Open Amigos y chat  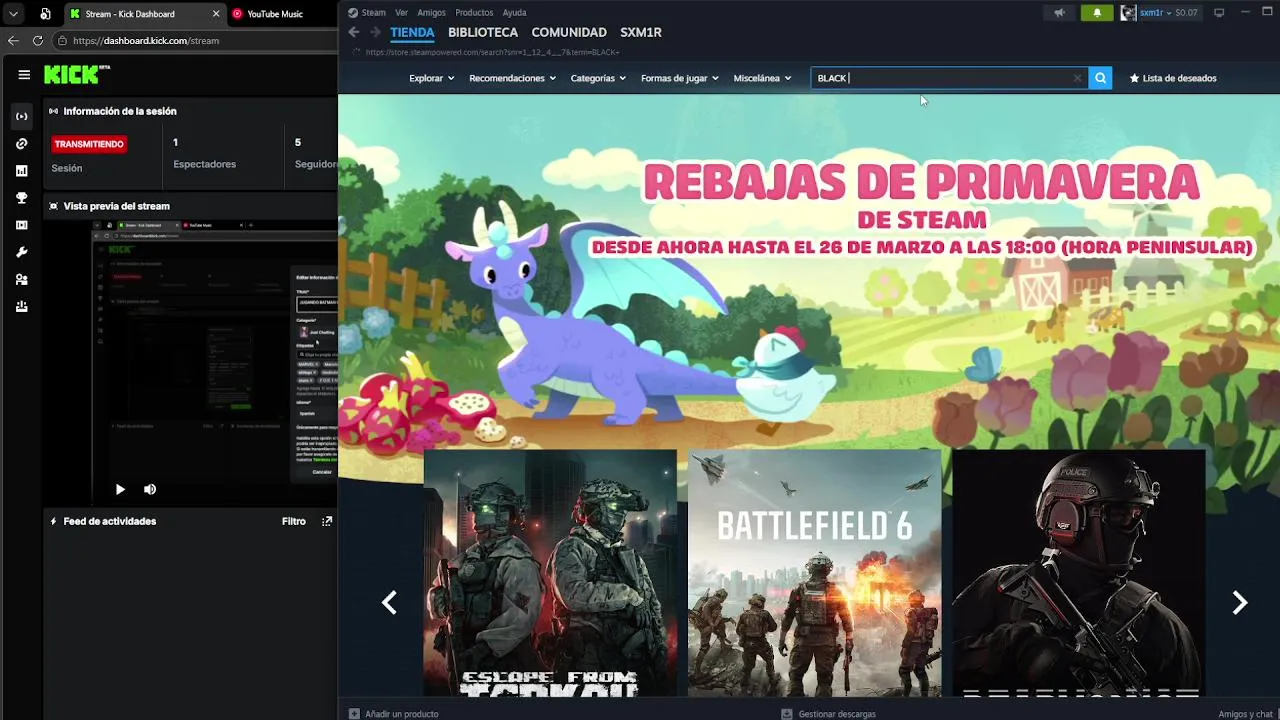(x=1245, y=714)
